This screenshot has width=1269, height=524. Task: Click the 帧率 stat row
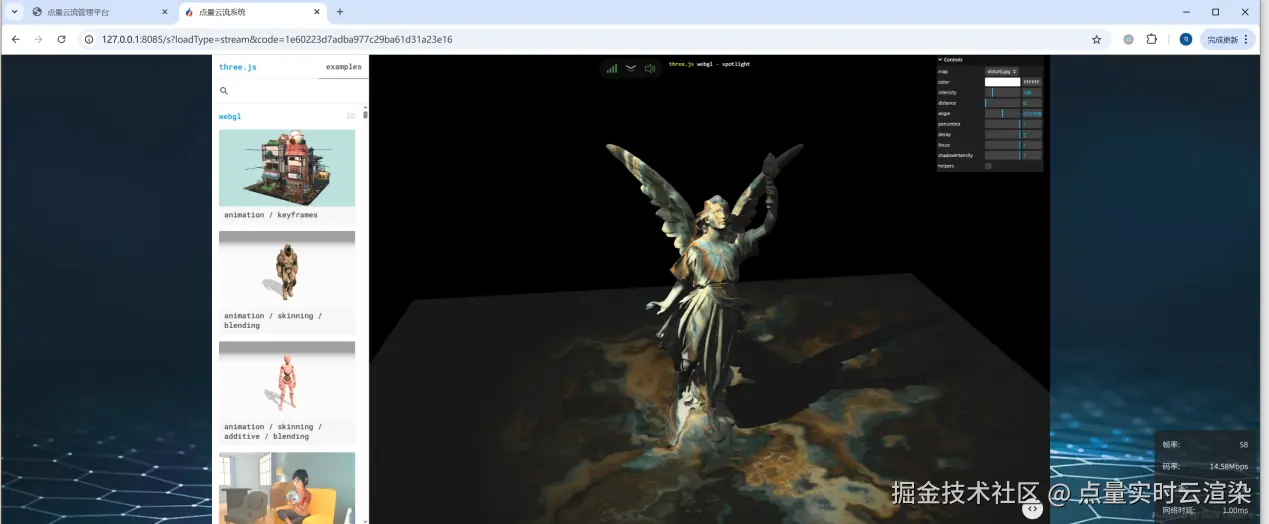click(1205, 445)
